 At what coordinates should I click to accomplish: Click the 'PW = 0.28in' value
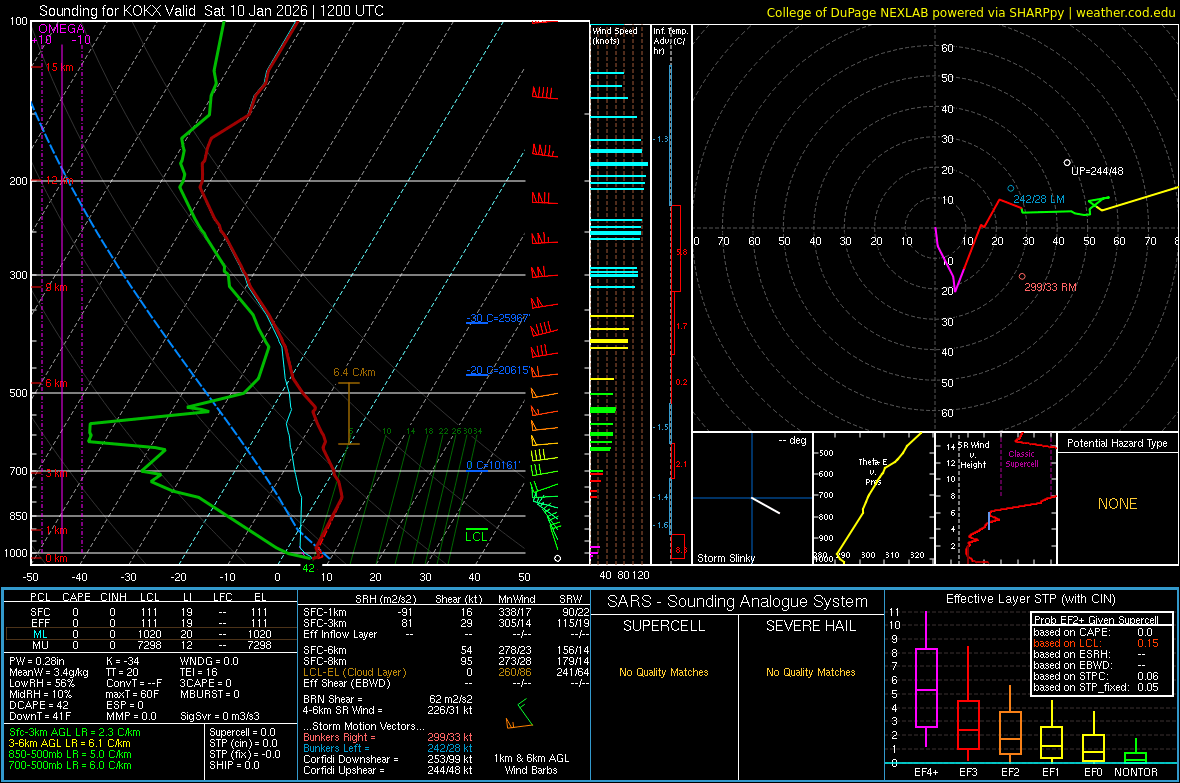pos(37,661)
